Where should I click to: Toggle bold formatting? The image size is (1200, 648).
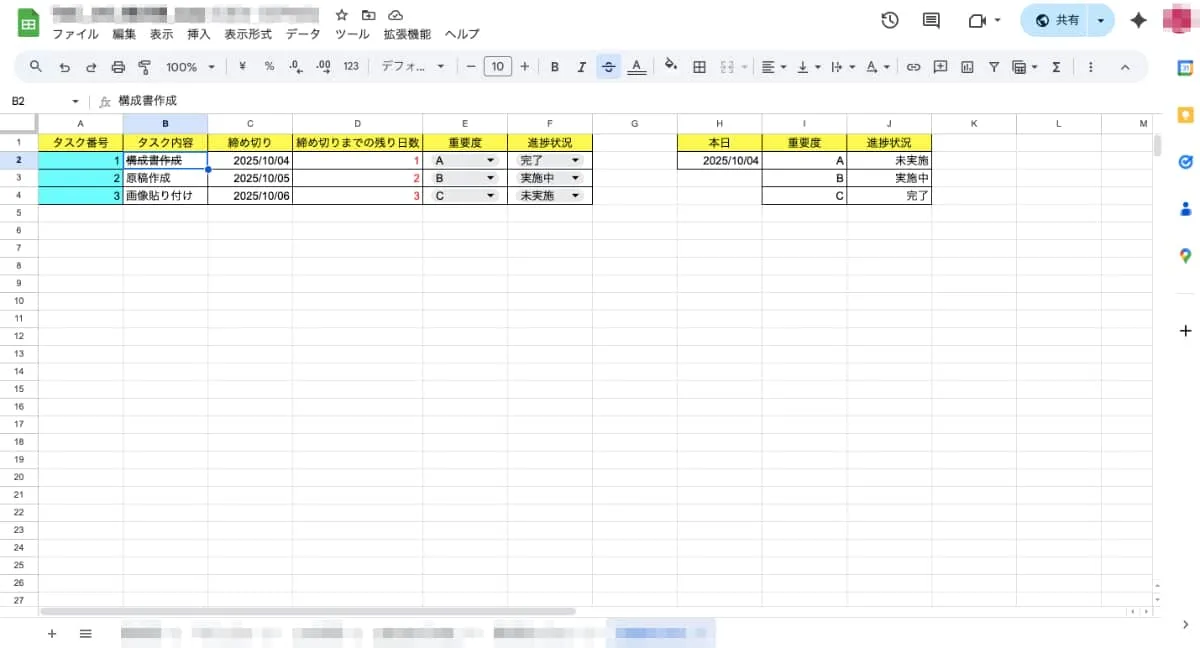point(555,66)
